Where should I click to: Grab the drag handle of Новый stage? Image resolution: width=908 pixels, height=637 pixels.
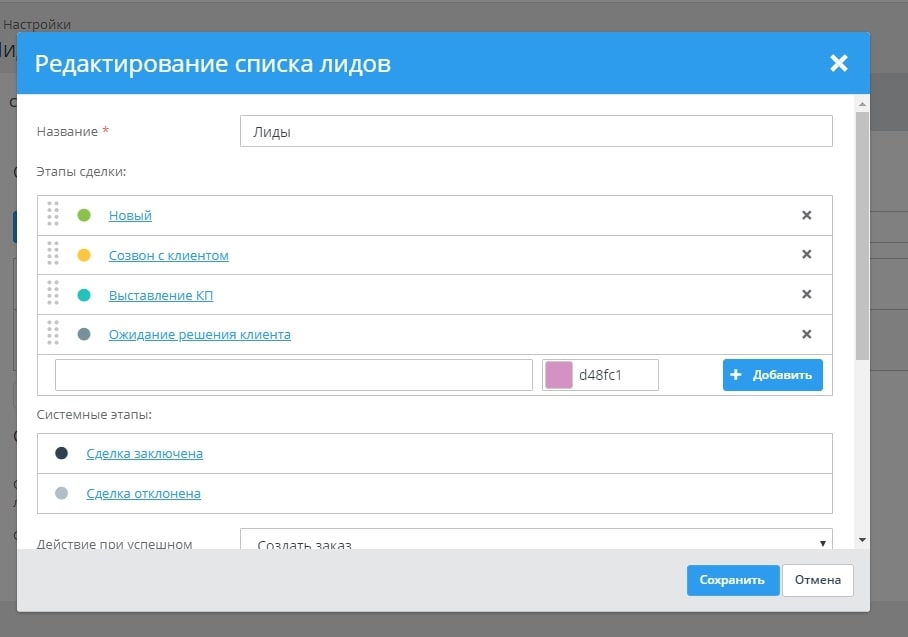53,214
